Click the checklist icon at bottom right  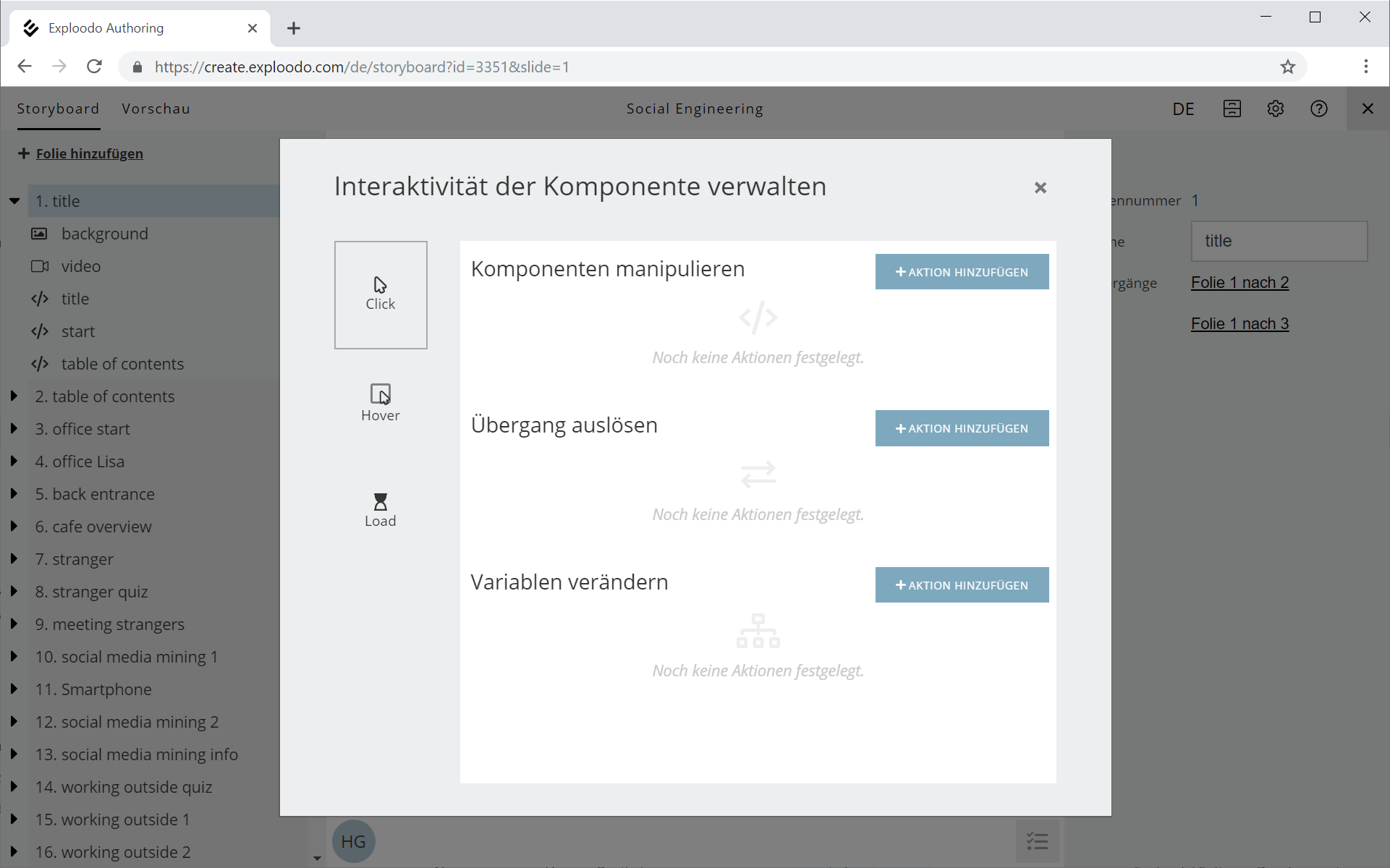[1037, 841]
